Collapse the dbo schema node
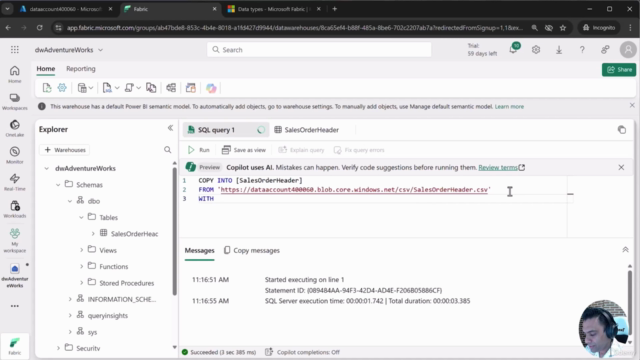Image resolution: width=640 pixels, height=360 pixels. pos(70,201)
